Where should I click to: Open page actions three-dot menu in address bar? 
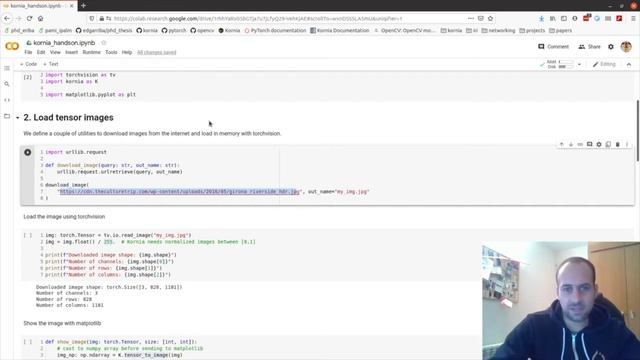click(471, 18)
